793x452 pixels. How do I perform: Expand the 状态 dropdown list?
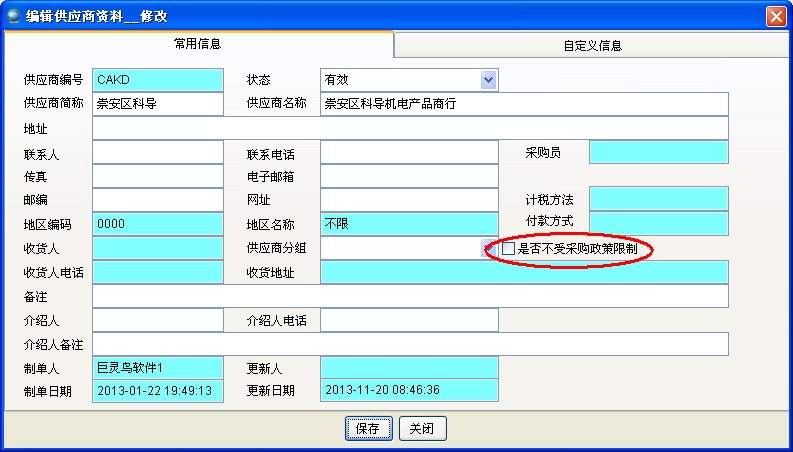488,80
